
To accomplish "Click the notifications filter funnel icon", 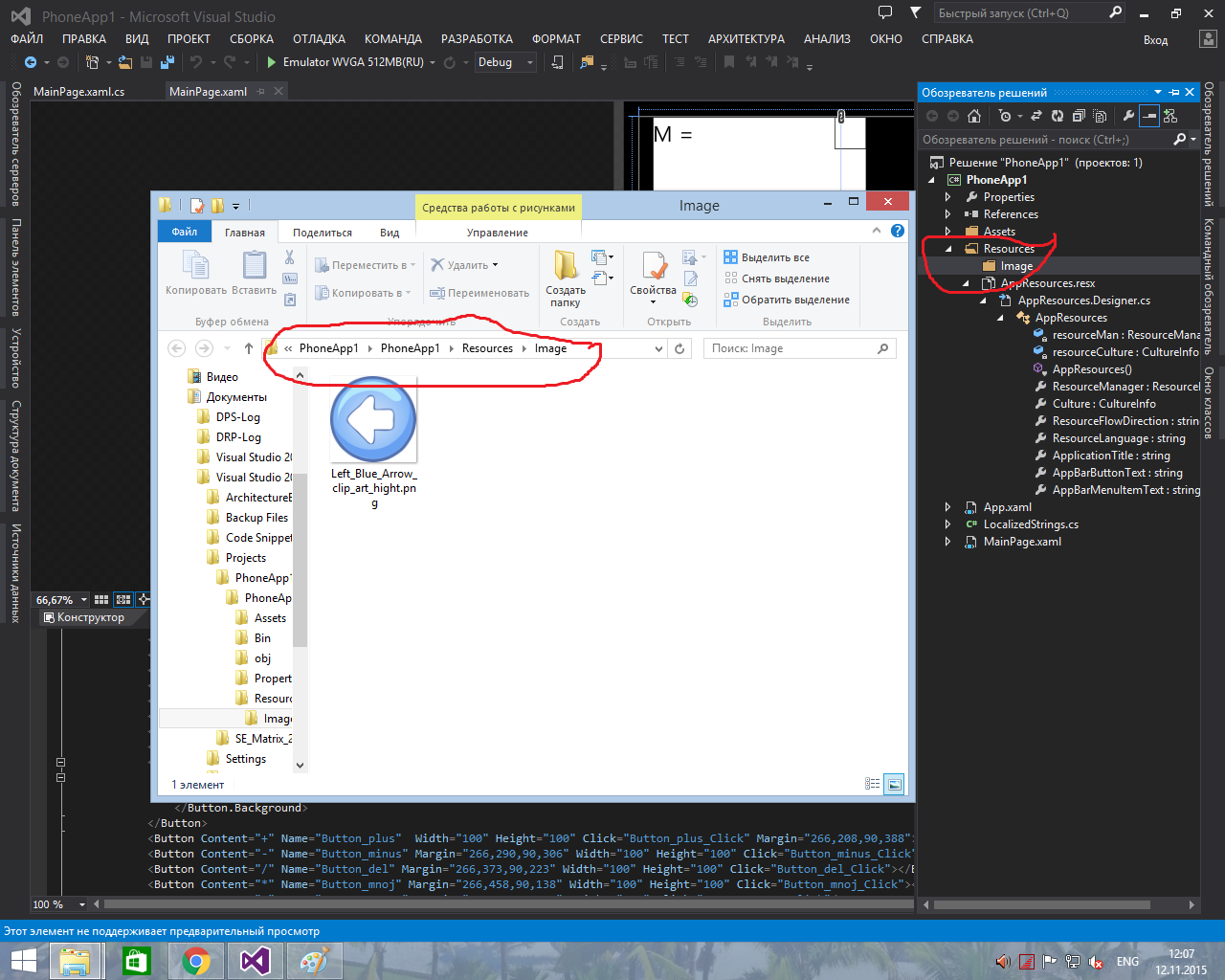I will coord(915,12).
